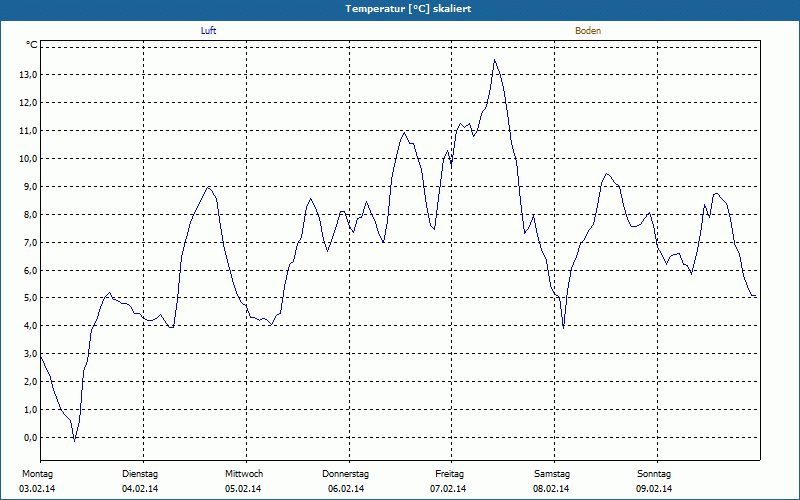Select the 4,0 y-axis value
Screen dimensions: 800x500
pyautogui.click(x=30, y=326)
